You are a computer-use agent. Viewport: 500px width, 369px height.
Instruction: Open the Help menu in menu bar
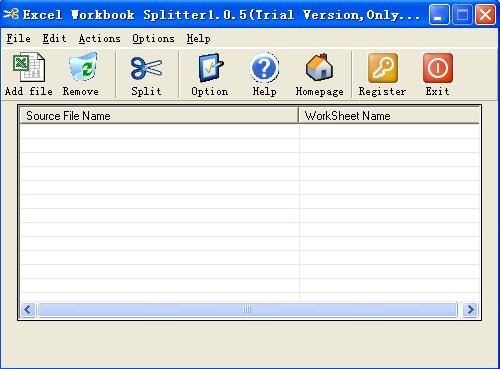point(198,38)
